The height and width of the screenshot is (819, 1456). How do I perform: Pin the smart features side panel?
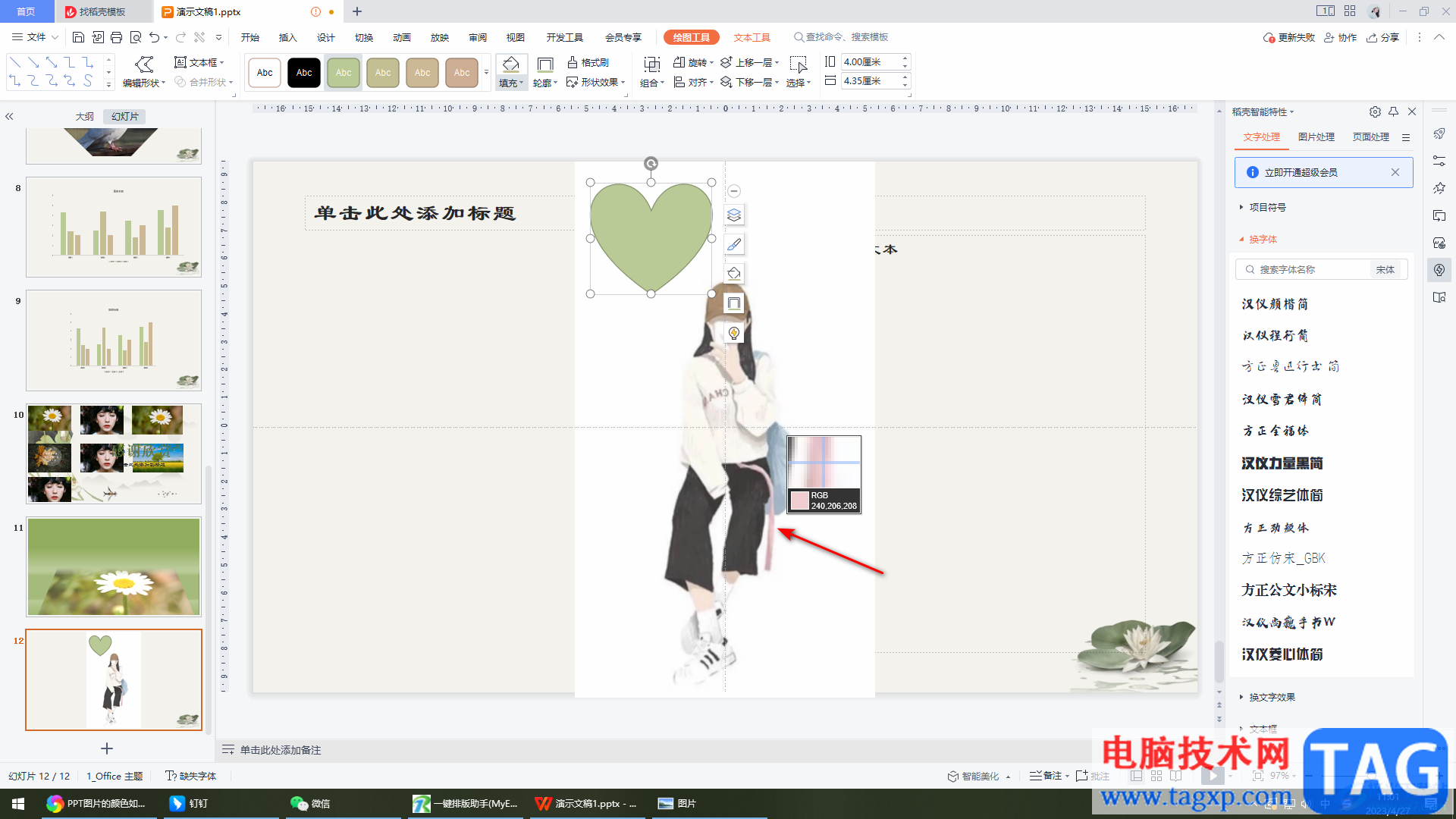(x=1393, y=111)
